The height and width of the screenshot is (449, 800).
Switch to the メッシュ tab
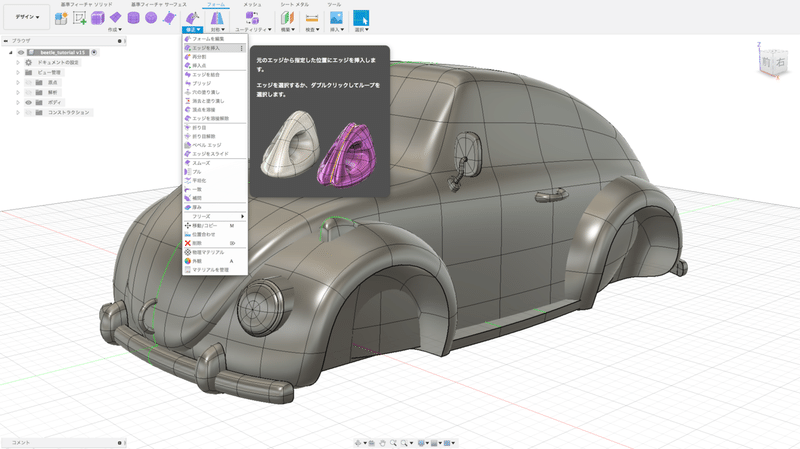coord(253,4)
